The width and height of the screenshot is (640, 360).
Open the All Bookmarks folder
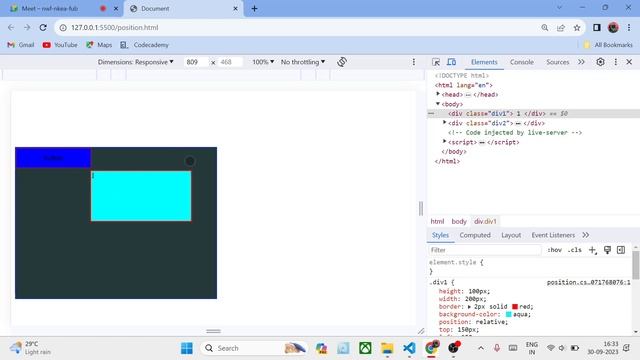point(608,45)
